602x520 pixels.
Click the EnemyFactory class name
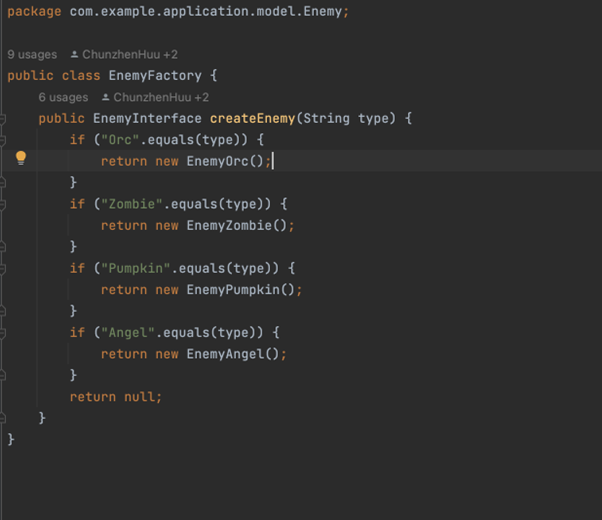coord(155,76)
